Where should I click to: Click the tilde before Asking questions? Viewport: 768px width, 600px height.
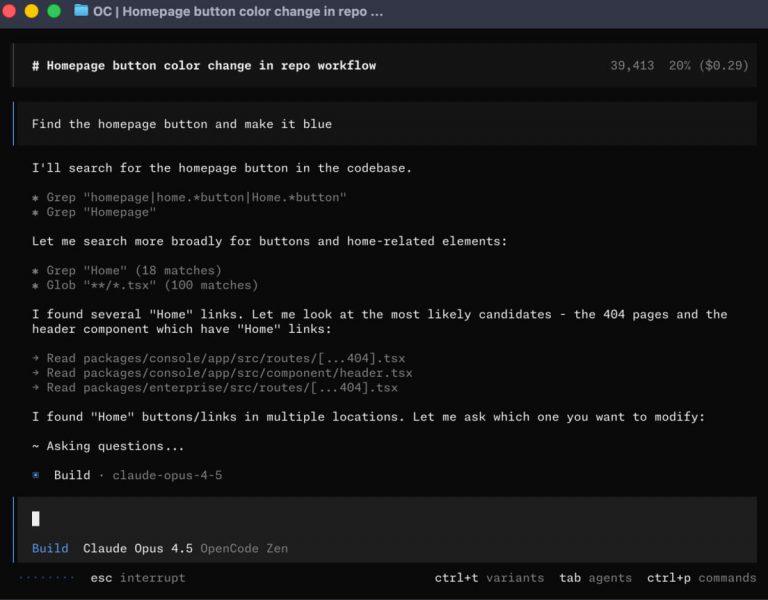pyautogui.click(x=36, y=446)
